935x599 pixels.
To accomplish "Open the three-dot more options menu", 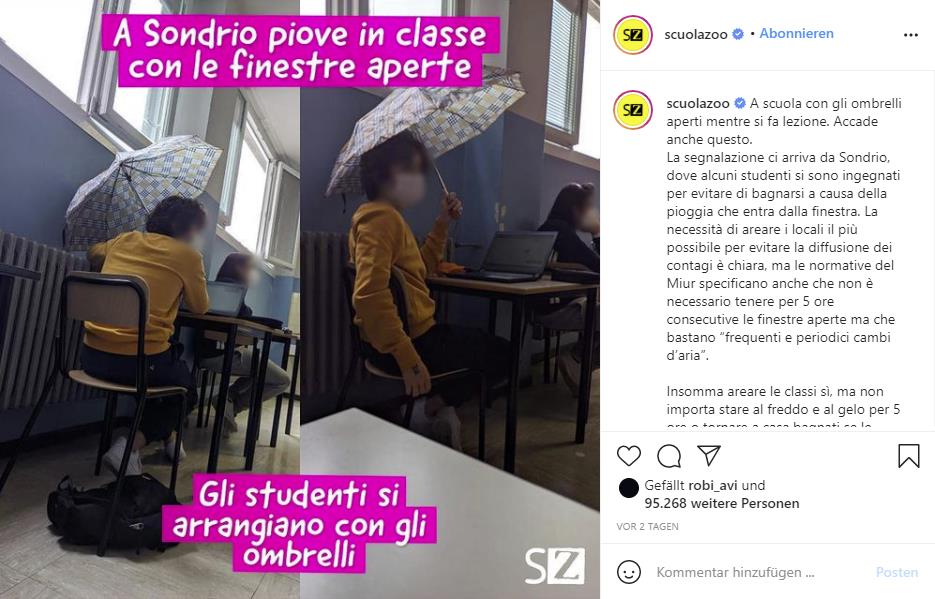I will click(x=911, y=35).
